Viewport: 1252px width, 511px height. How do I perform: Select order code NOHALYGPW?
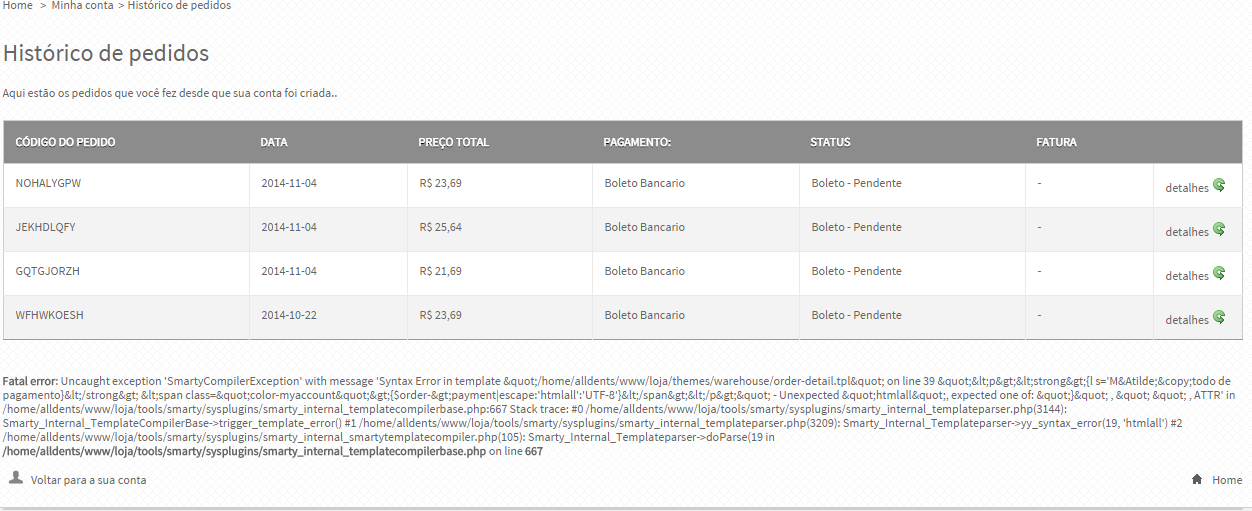click(x=48, y=184)
